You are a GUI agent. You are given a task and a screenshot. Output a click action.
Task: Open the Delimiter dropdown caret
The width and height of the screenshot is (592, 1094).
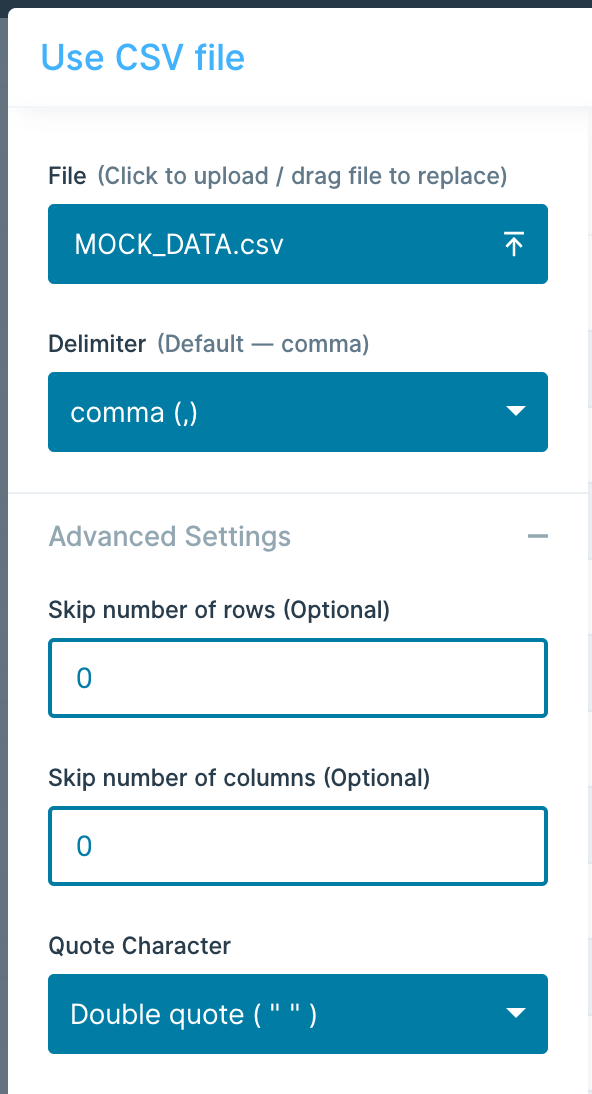click(515, 412)
